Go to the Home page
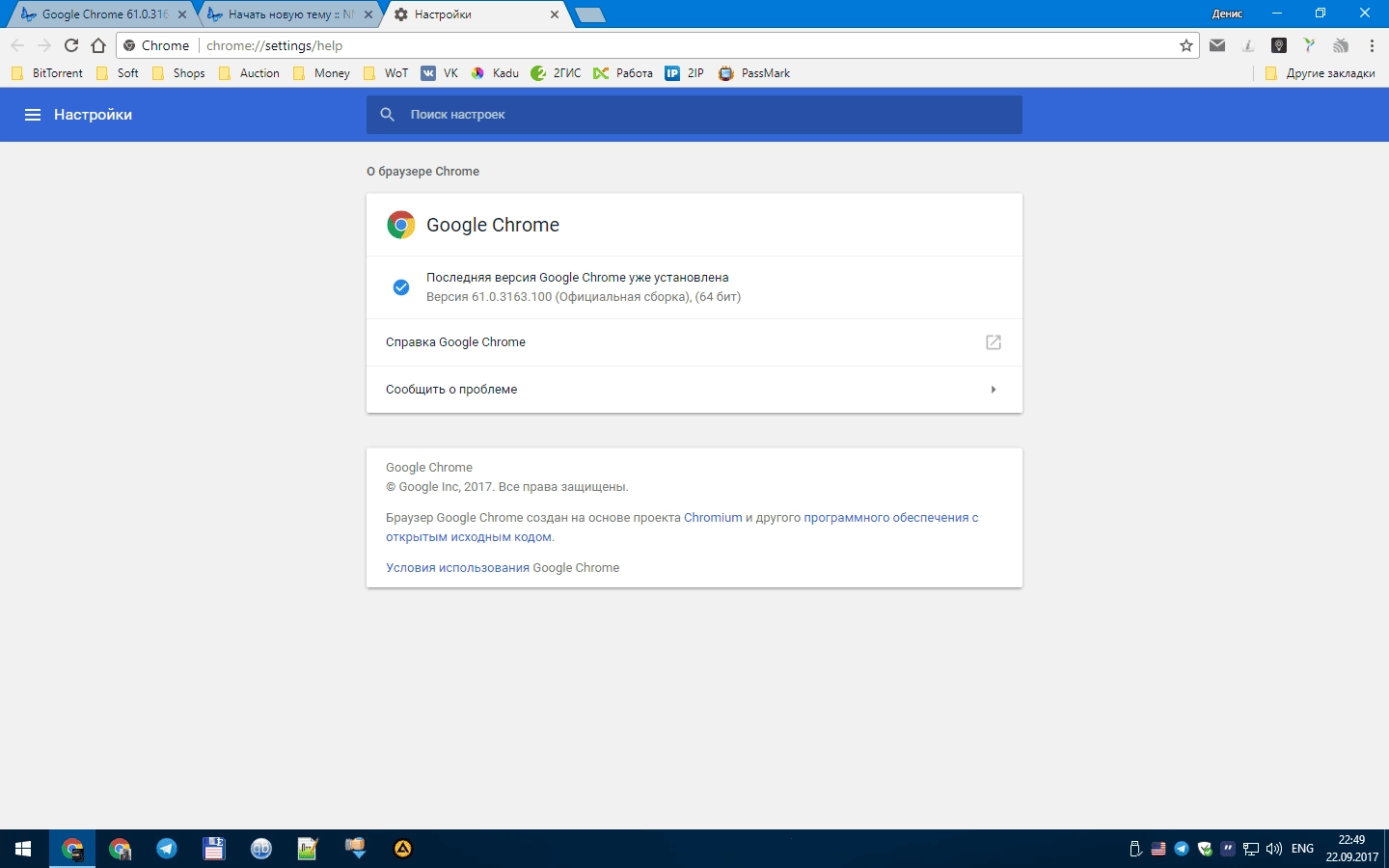Screen dimensions: 1389x868 tap(98, 45)
